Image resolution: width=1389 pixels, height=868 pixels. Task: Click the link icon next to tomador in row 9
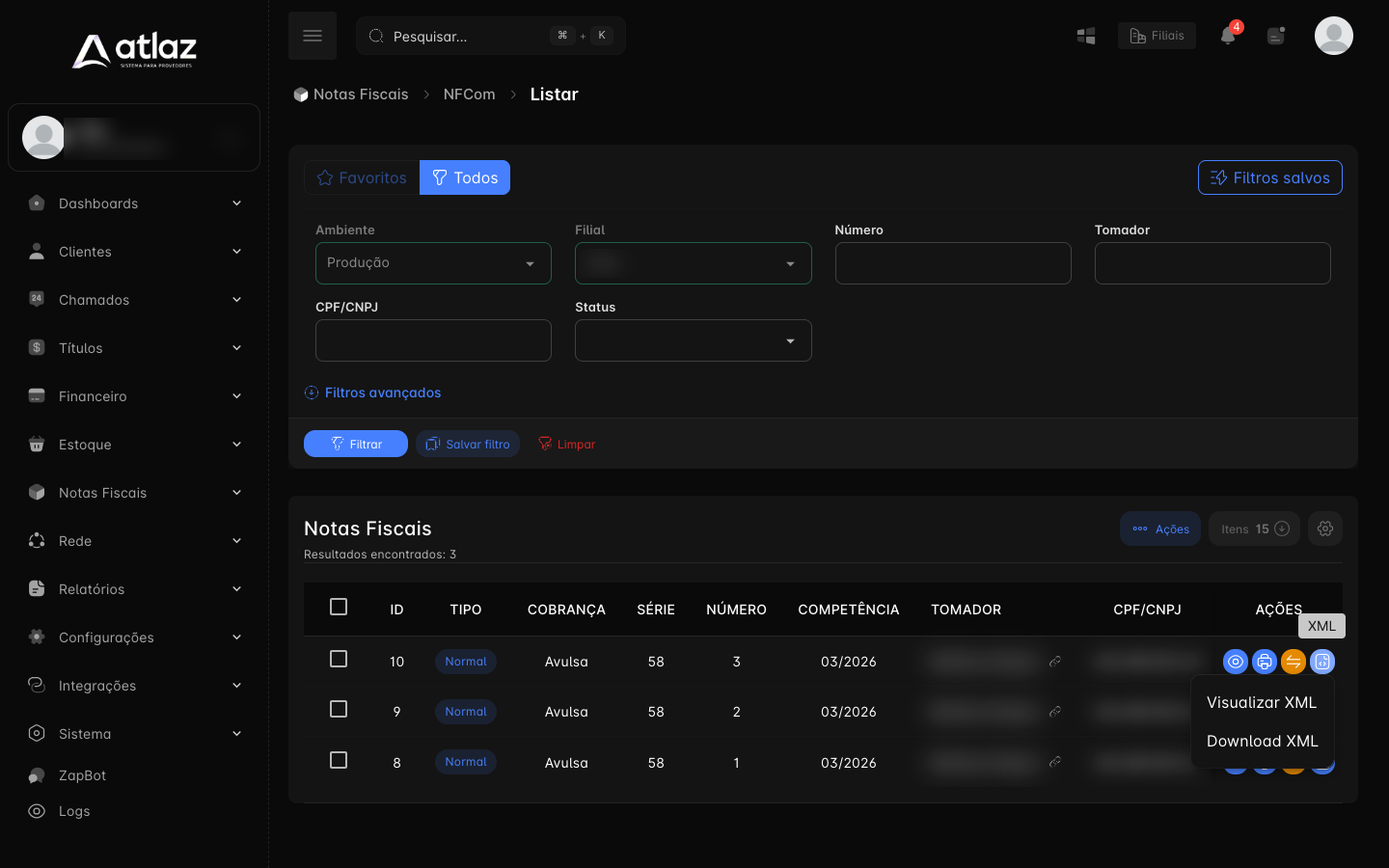coord(1055,712)
